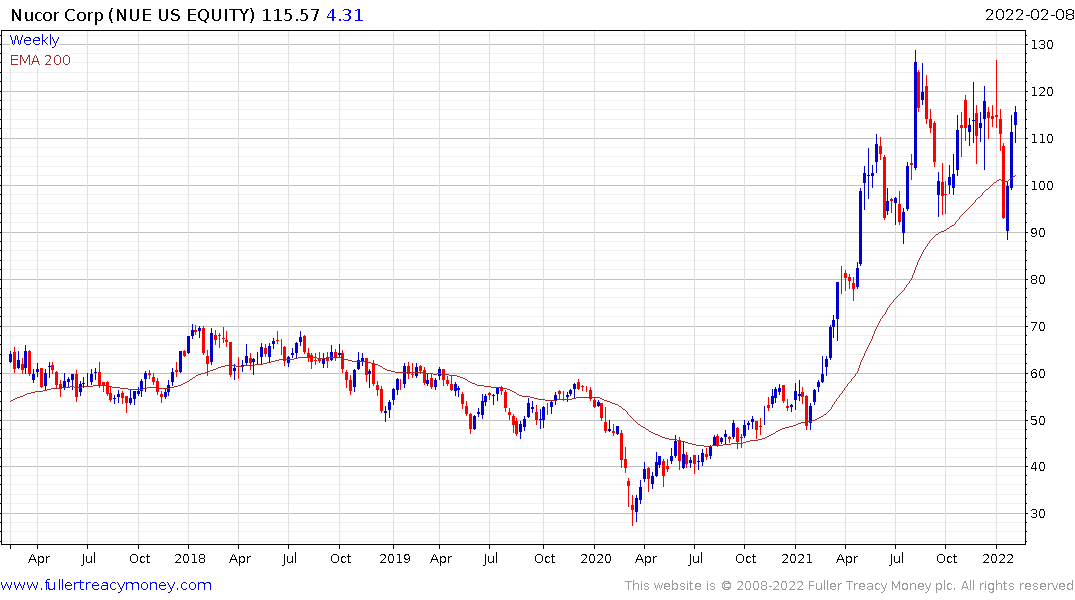Viewport: 1075px width, 600px height.
Task: Click the 2020 year label on time axis
Action: [x=596, y=558]
